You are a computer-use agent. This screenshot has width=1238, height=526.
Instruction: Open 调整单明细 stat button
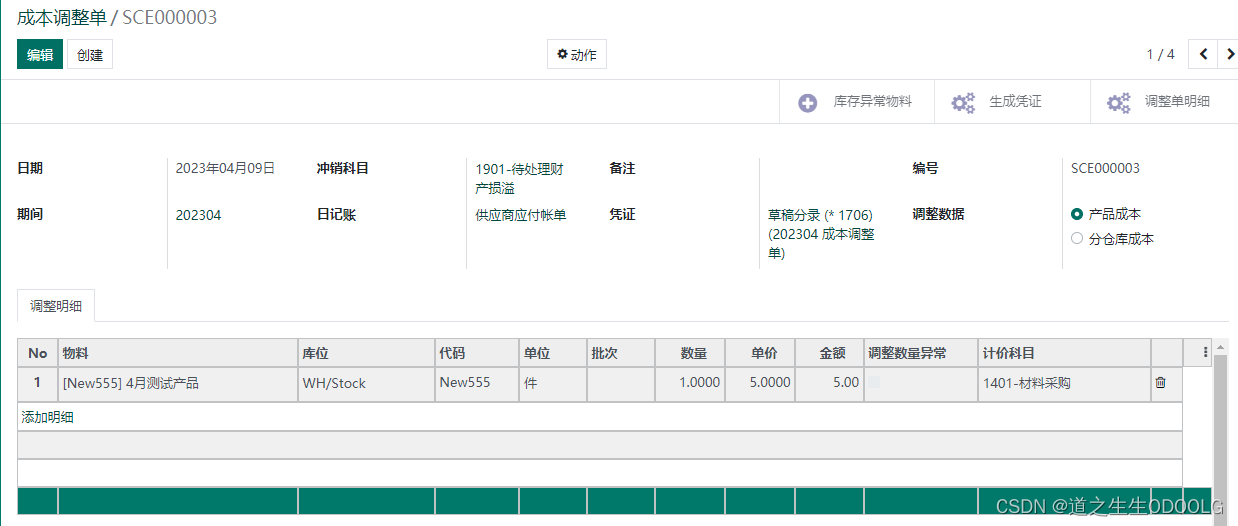(1164, 102)
